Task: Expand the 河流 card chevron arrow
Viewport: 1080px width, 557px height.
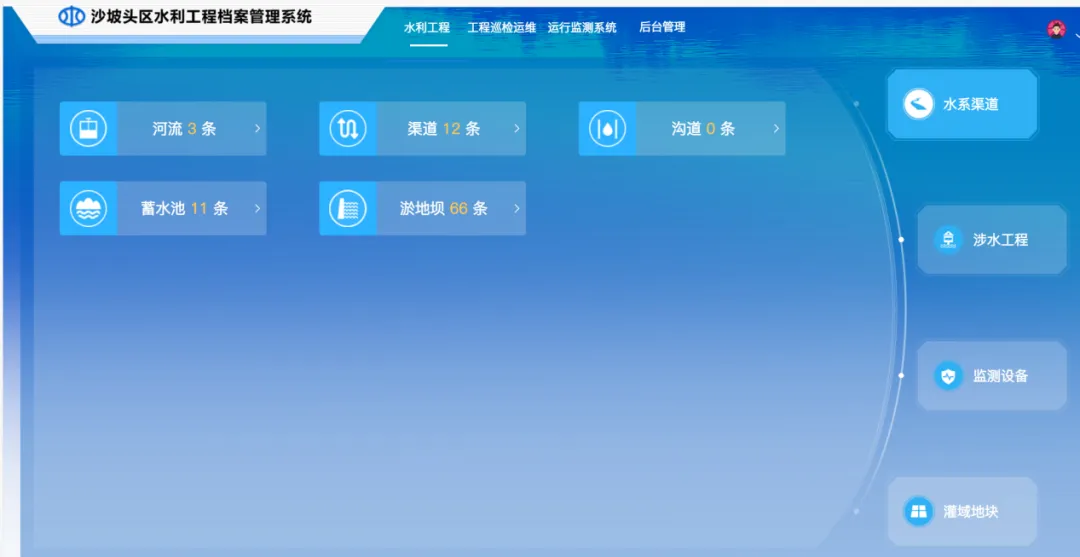Action: point(257,129)
